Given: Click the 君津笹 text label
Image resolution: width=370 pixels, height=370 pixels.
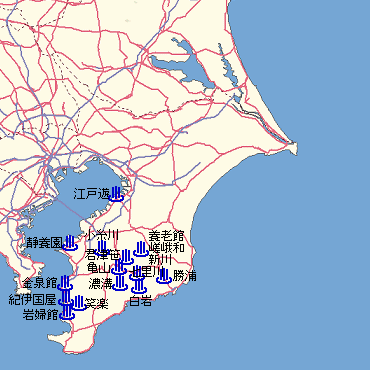Looking at the screenshot, I should 102,255.
